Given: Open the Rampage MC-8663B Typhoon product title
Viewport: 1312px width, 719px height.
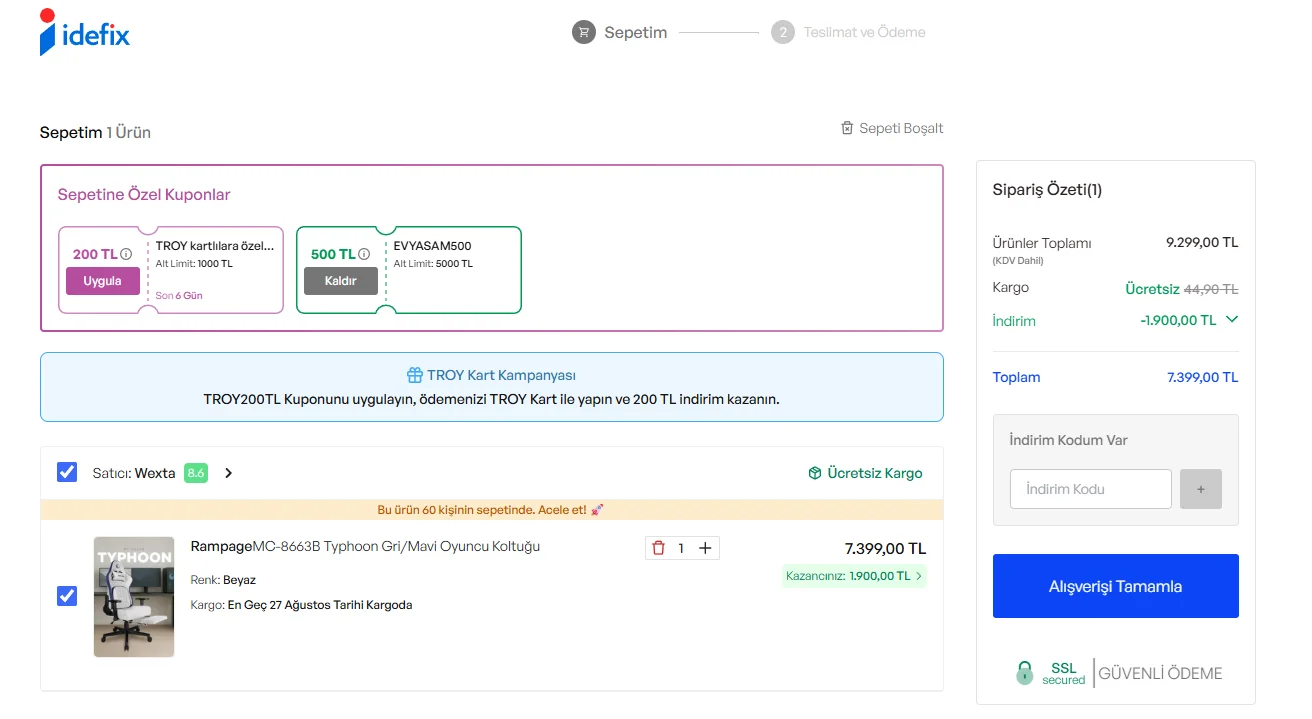Looking at the screenshot, I should tap(365, 547).
